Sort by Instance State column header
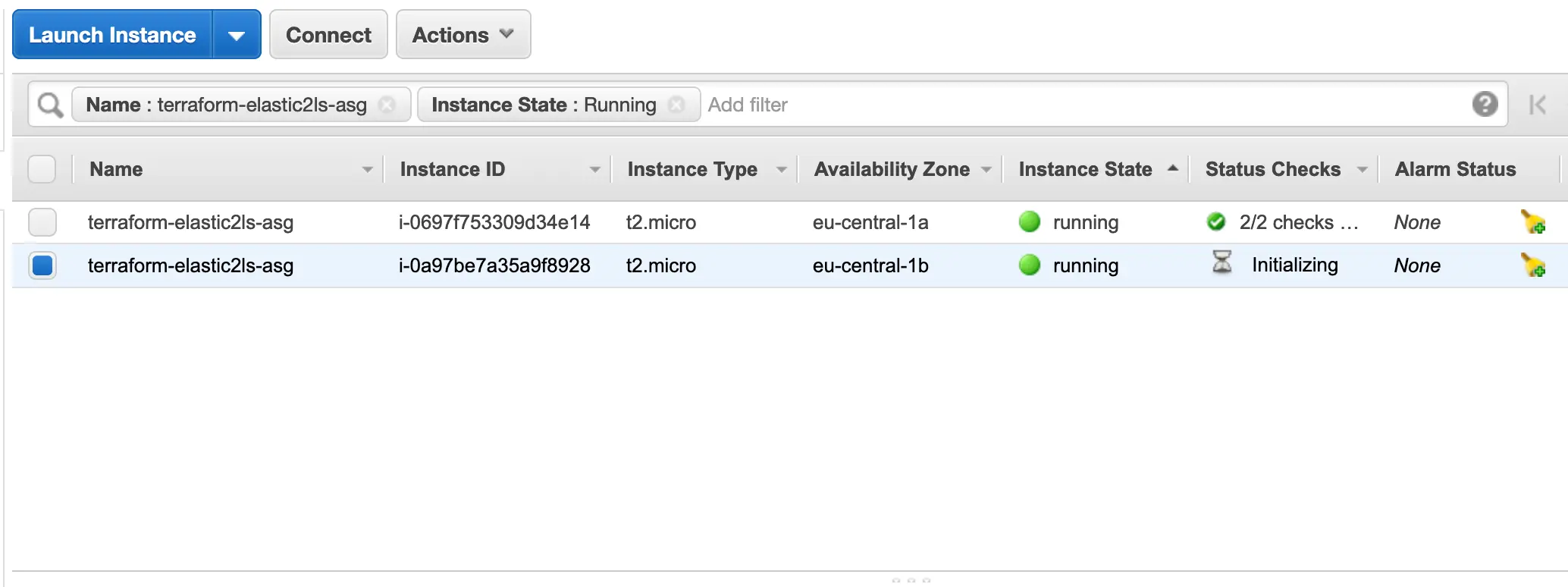Viewport: 1568px width, 587px height. tap(1085, 169)
